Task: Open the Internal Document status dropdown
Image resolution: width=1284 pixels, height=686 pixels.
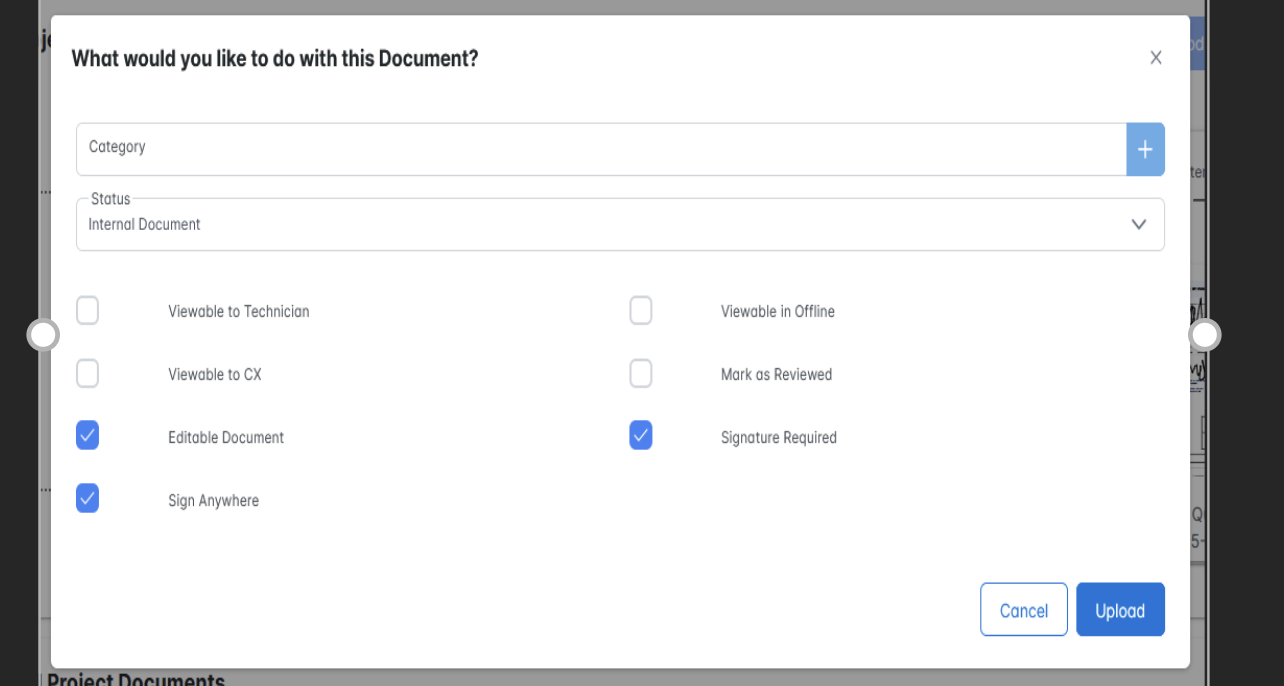Action: click(x=600, y=224)
